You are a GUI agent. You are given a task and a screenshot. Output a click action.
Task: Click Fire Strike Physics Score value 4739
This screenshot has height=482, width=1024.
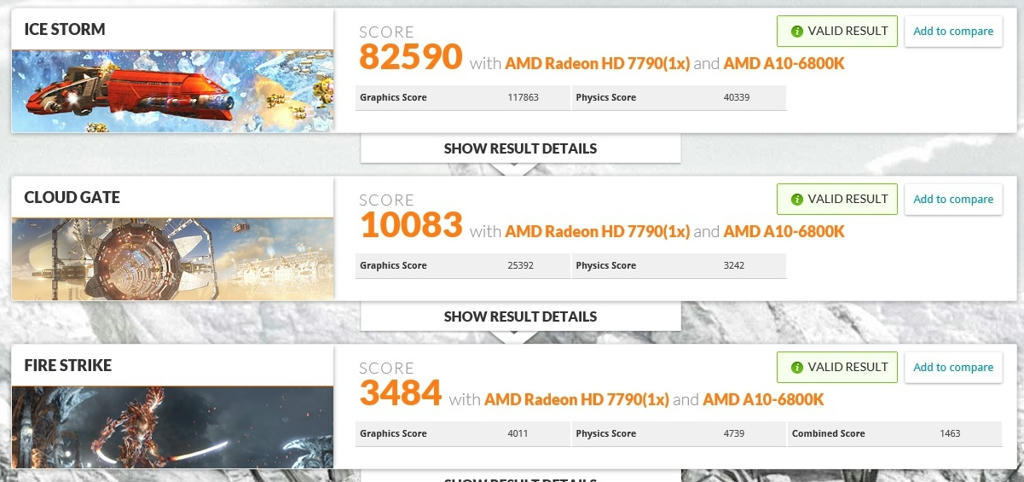tap(734, 434)
